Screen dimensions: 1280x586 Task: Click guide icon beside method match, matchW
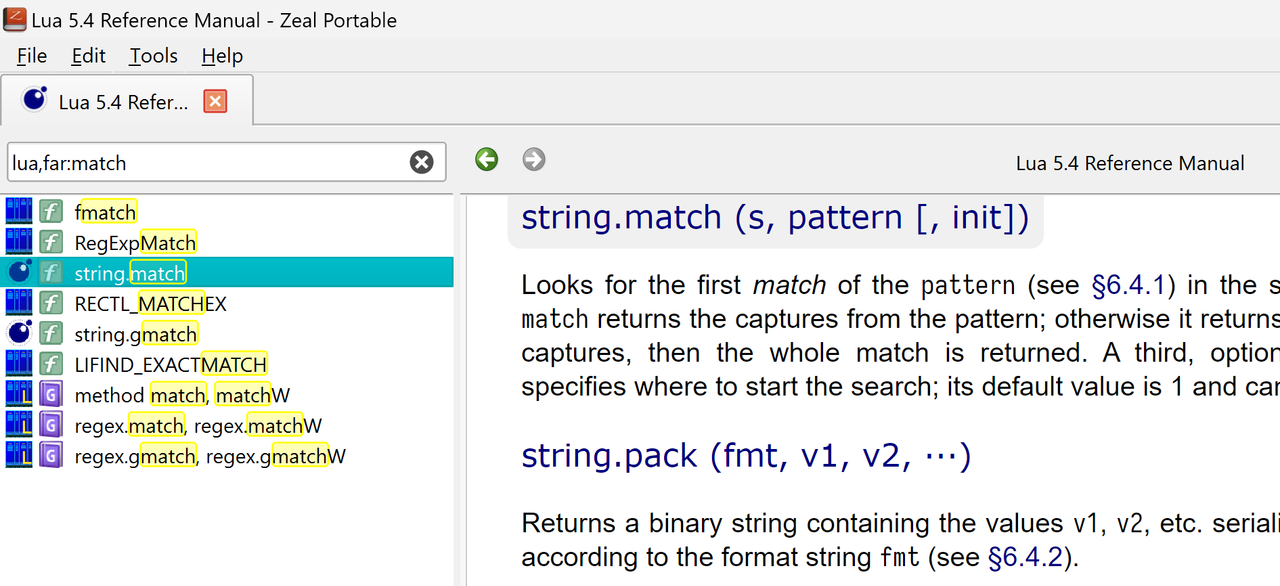click(x=51, y=395)
